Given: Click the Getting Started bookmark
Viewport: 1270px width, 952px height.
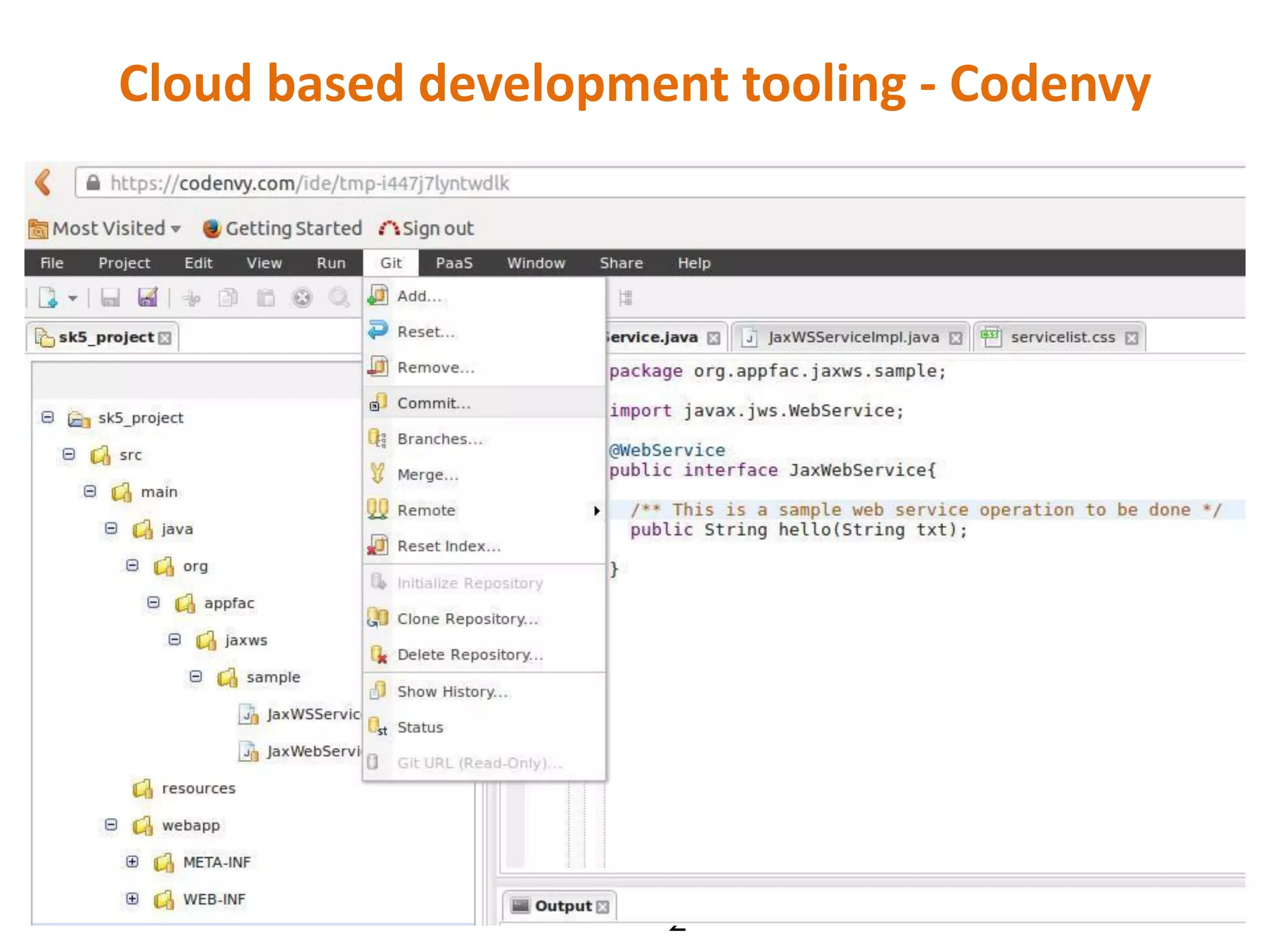Looking at the screenshot, I should 283,229.
